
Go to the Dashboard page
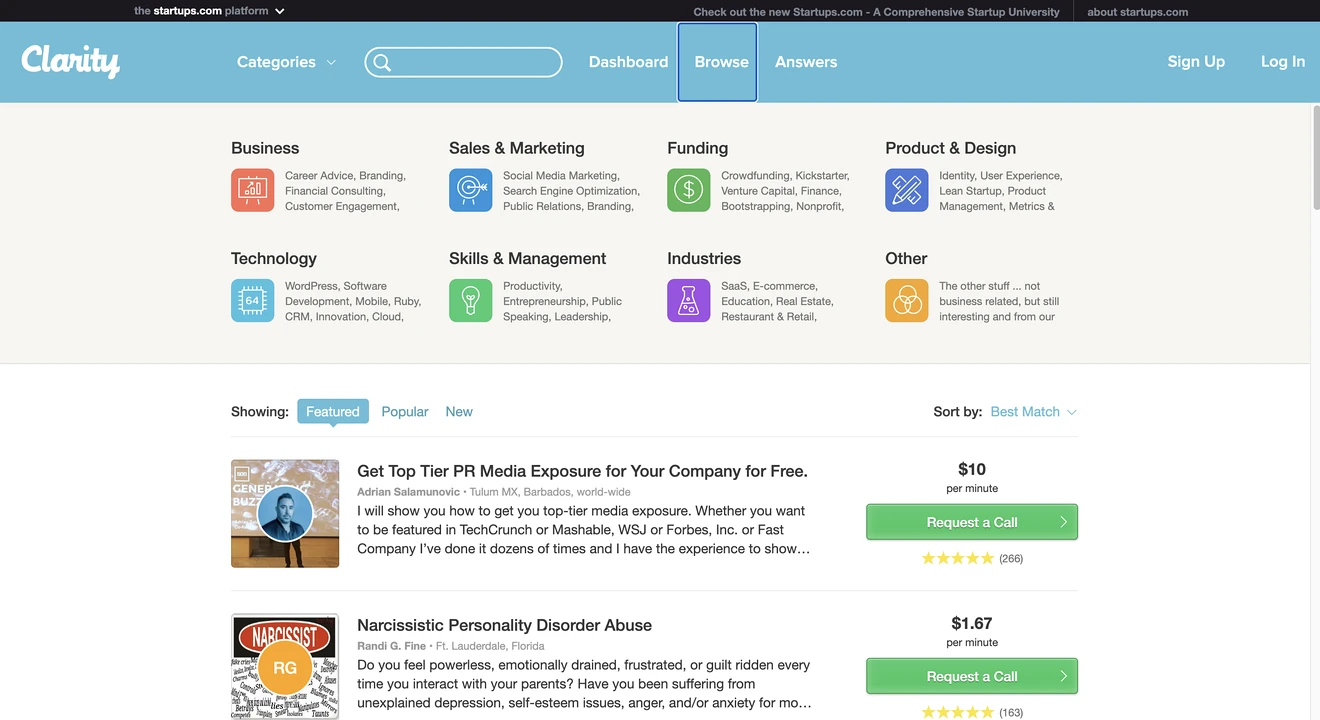click(628, 62)
